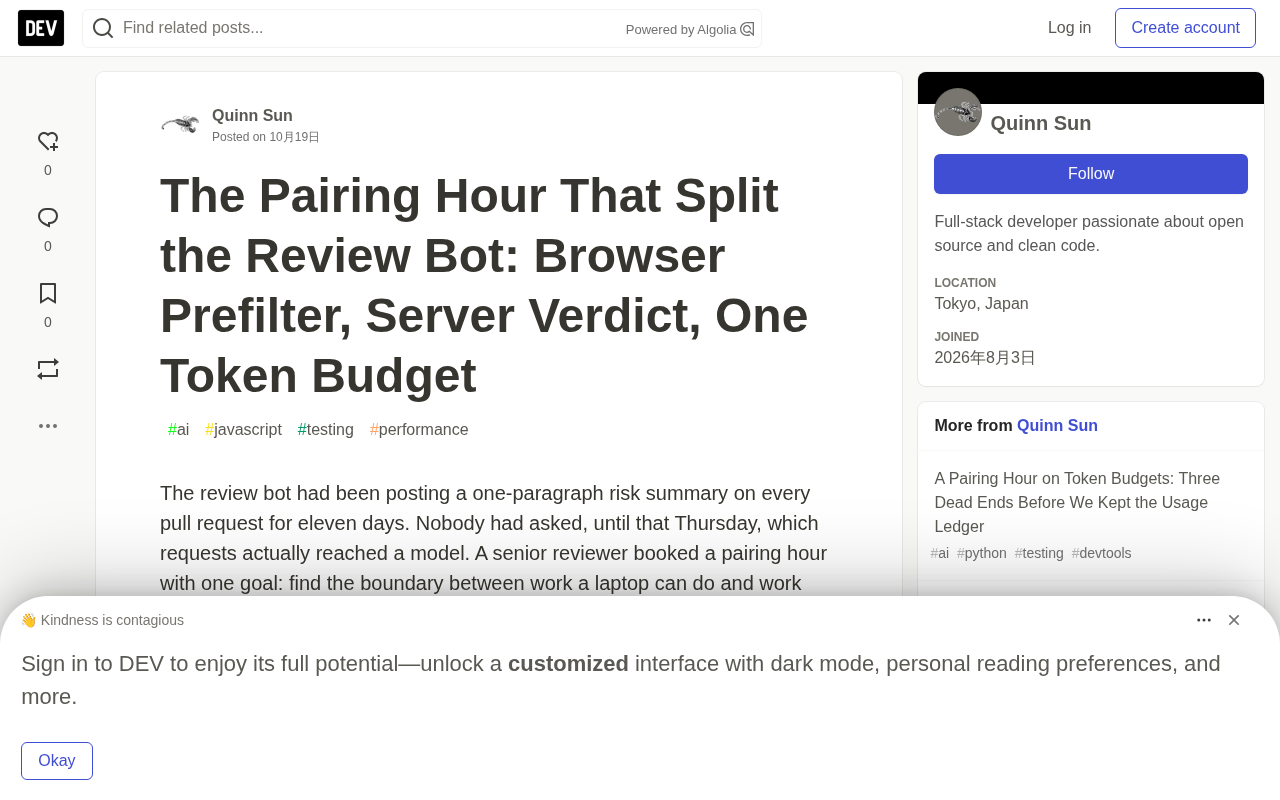1280x800 pixels.
Task: Open the Log in page
Action: coord(1069,28)
